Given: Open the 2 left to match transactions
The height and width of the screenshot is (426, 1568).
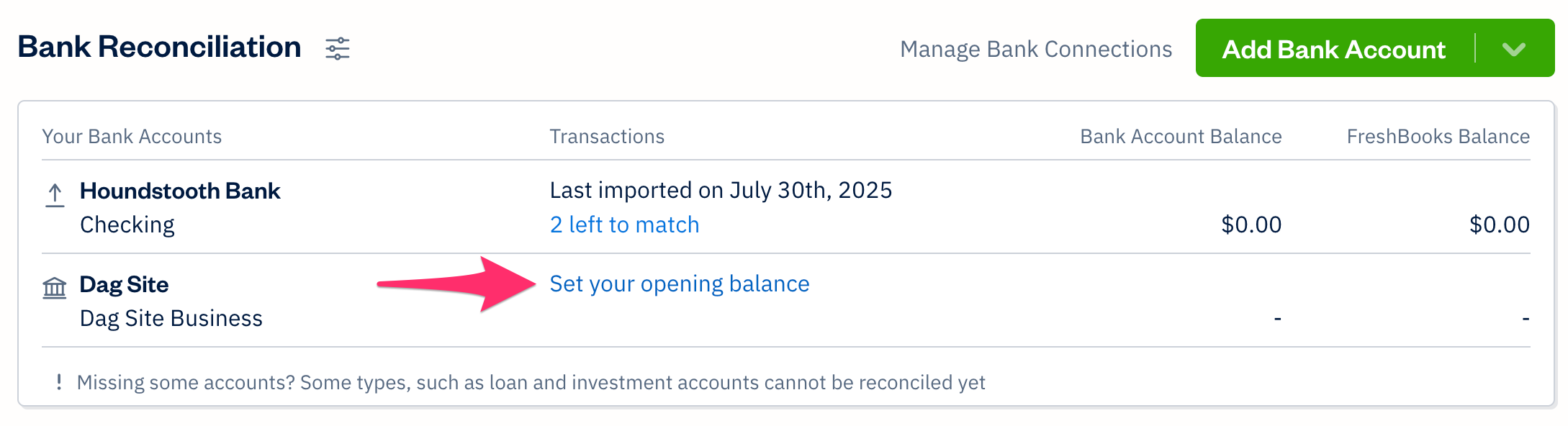Looking at the screenshot, I should click(x=624, y=225).
